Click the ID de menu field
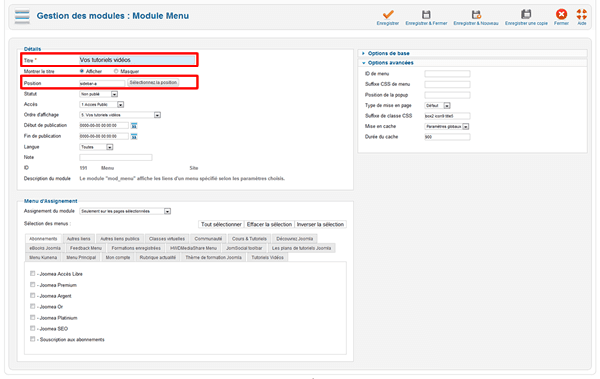This screenshot has width=600, height=379. point(447,74)
